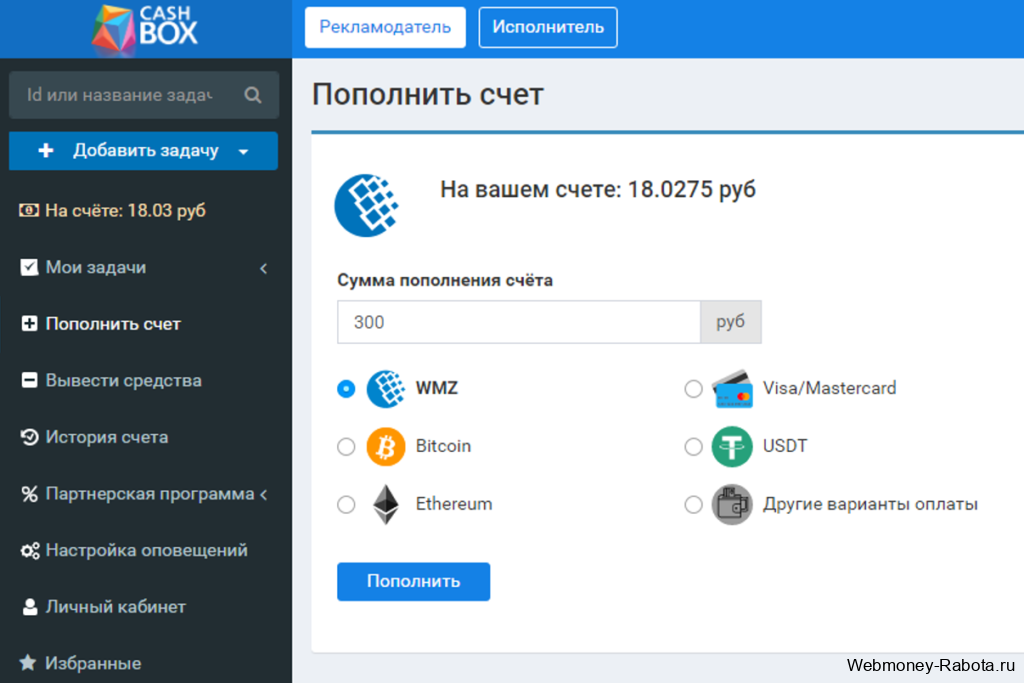Click the history clock icon of История счета
Screen dimensions: 1024x683
click(x=29, y=437)
